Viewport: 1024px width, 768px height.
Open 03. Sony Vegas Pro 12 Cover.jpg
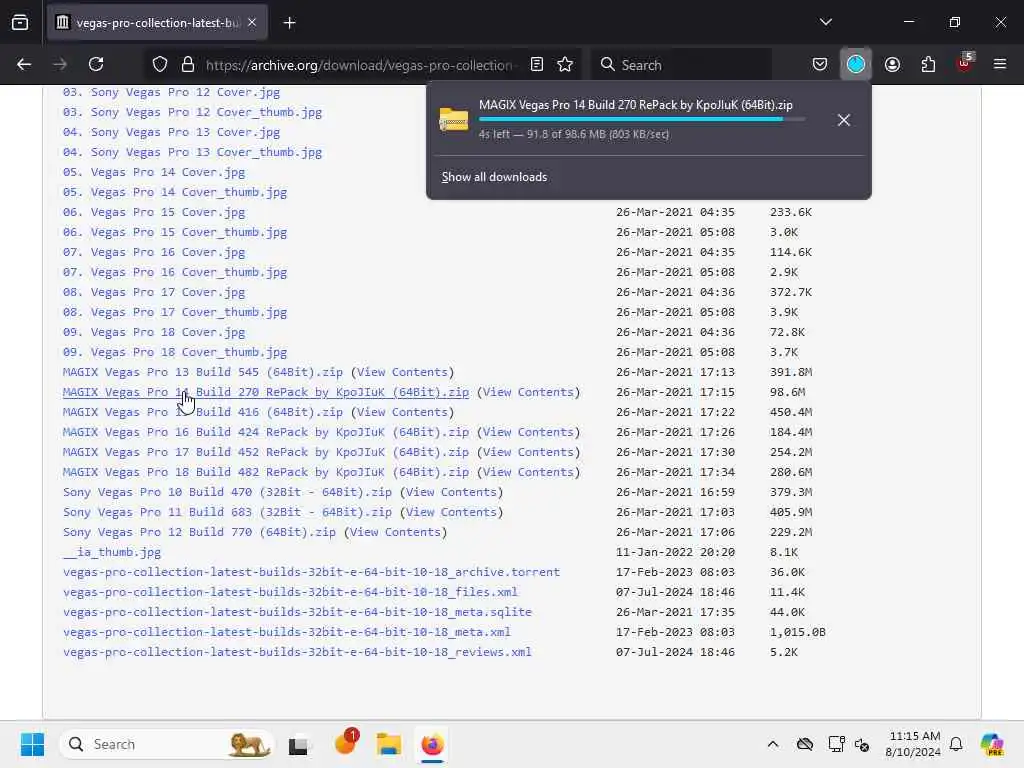click(x=171, y=92)
